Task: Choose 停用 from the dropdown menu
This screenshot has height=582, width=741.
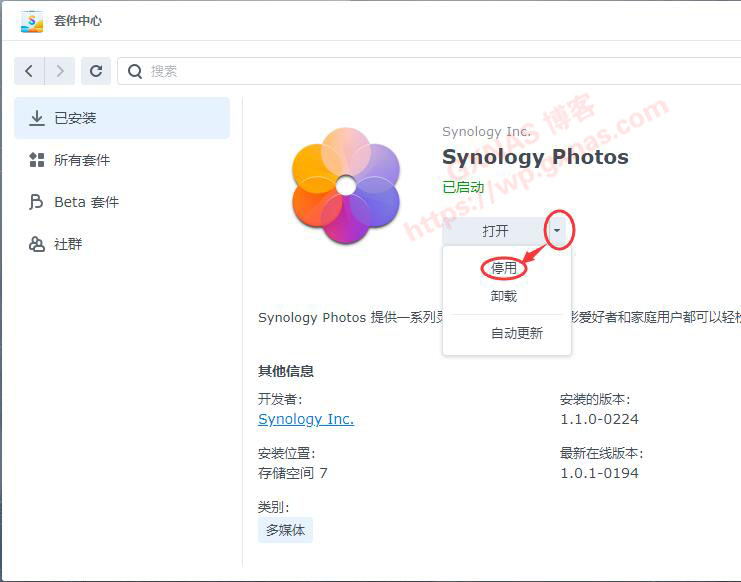Action: 503,268
